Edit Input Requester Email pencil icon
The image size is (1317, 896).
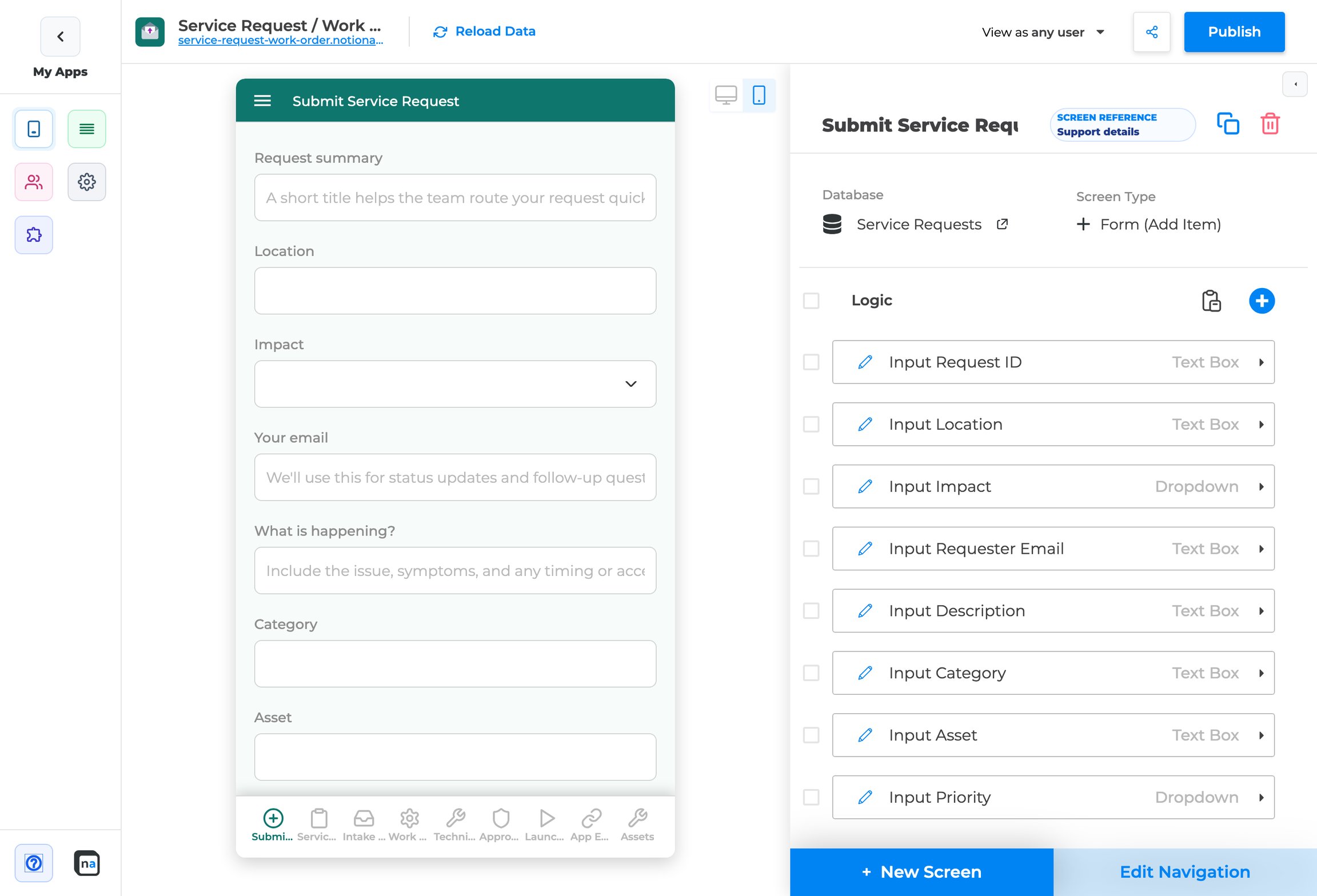coord(865,549)
